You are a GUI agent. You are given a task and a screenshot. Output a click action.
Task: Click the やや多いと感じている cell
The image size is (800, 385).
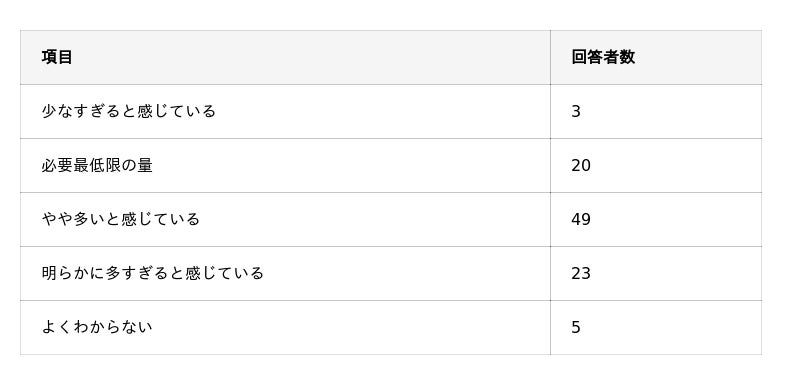285,219
